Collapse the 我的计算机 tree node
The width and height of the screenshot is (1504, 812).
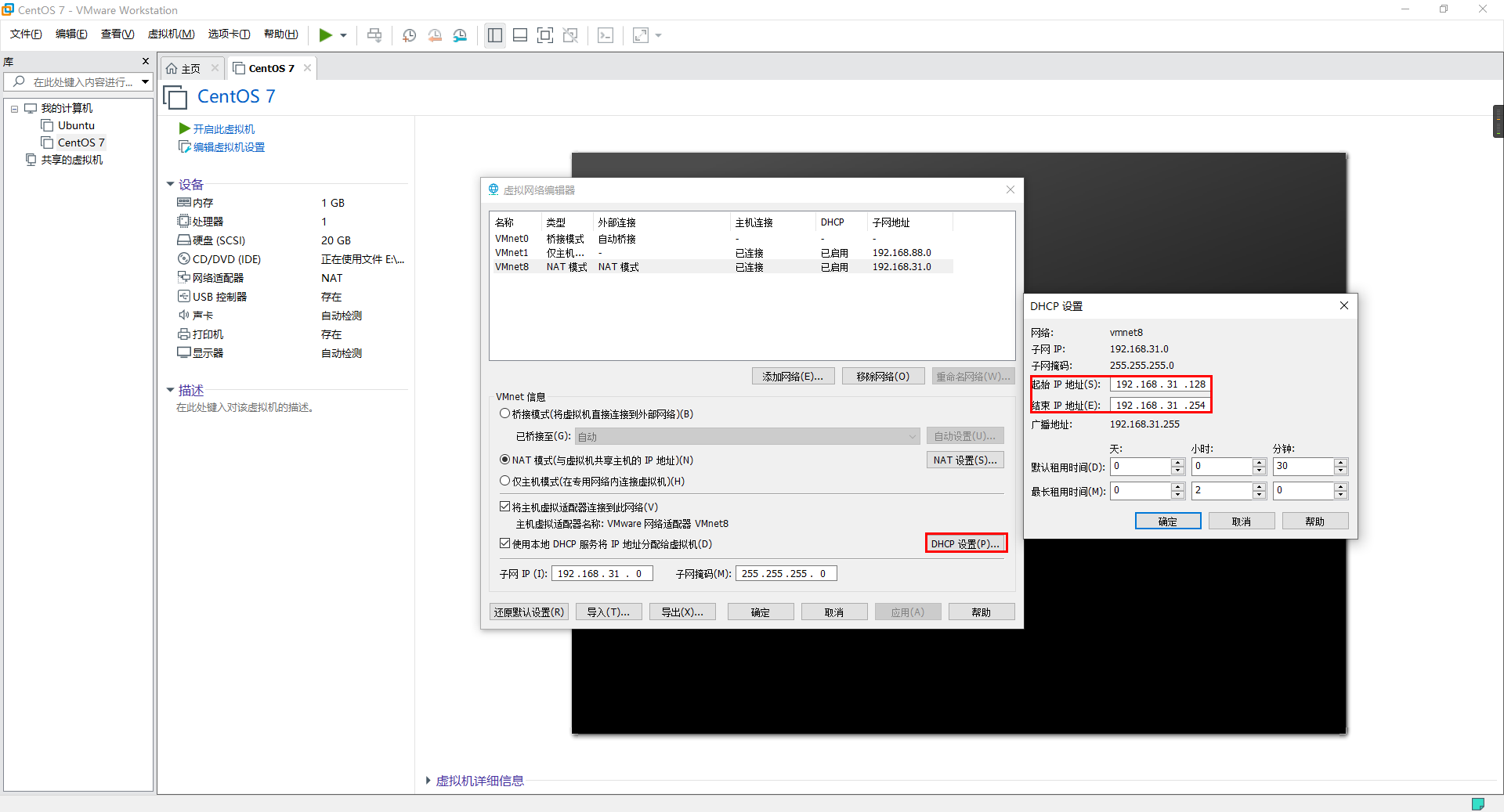click(14, 109)
